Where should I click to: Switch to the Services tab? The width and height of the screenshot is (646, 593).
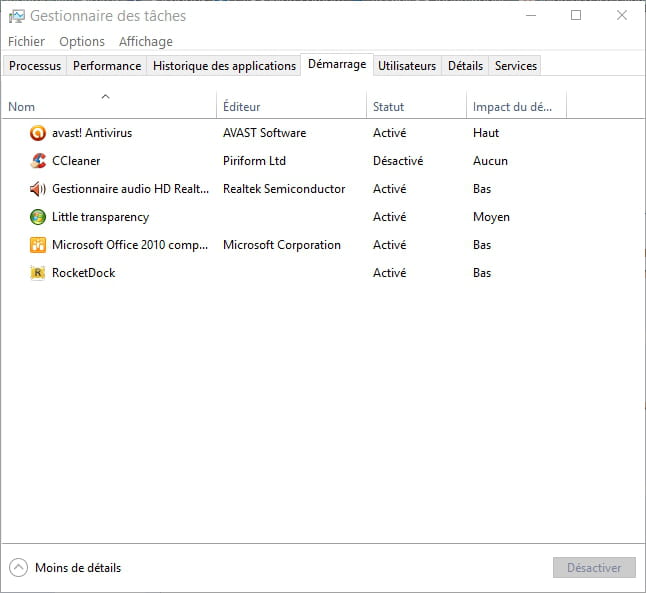516,66
